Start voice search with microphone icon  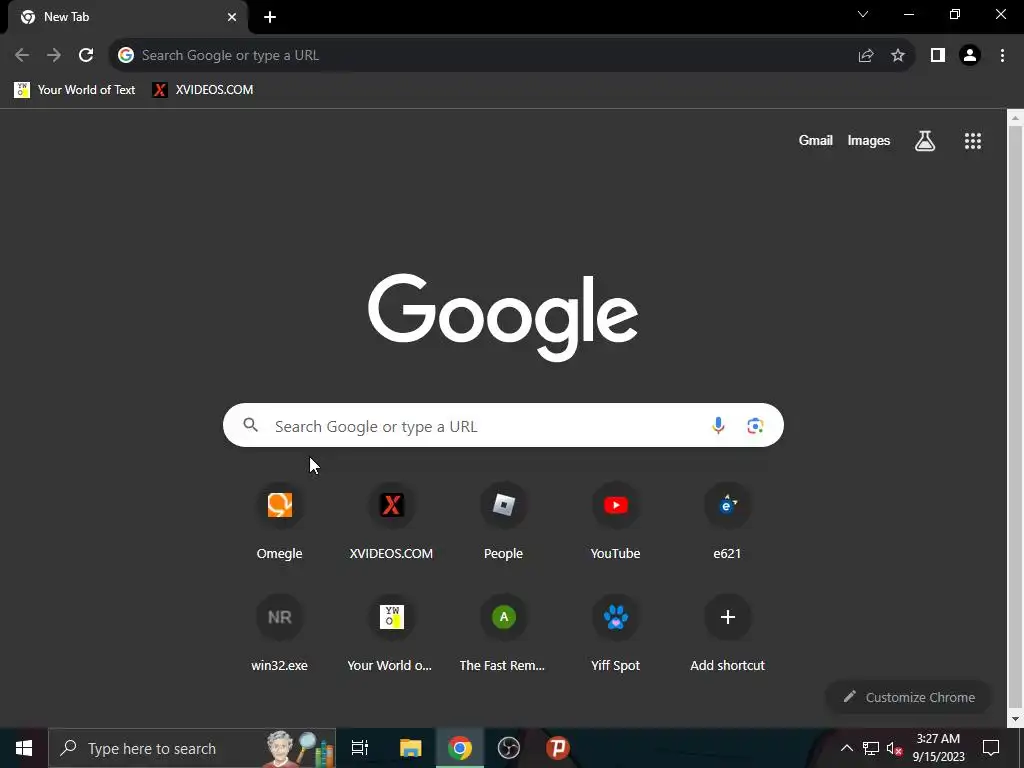click(x=718, y=426)
